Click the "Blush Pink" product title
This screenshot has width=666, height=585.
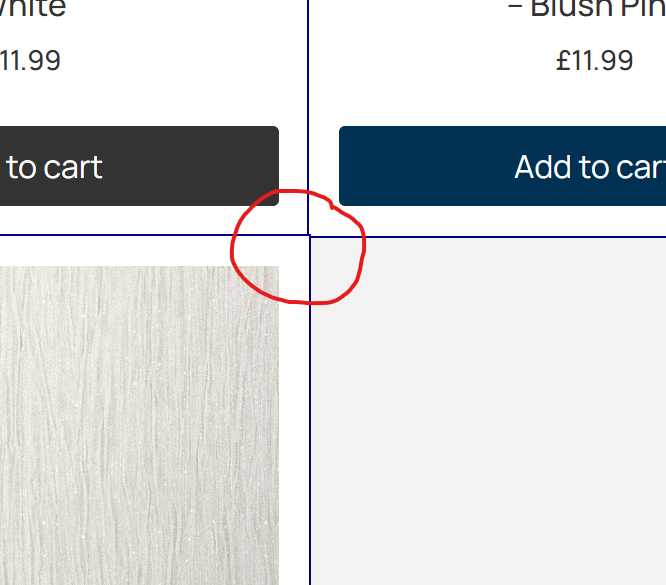(x=587, y=8)
